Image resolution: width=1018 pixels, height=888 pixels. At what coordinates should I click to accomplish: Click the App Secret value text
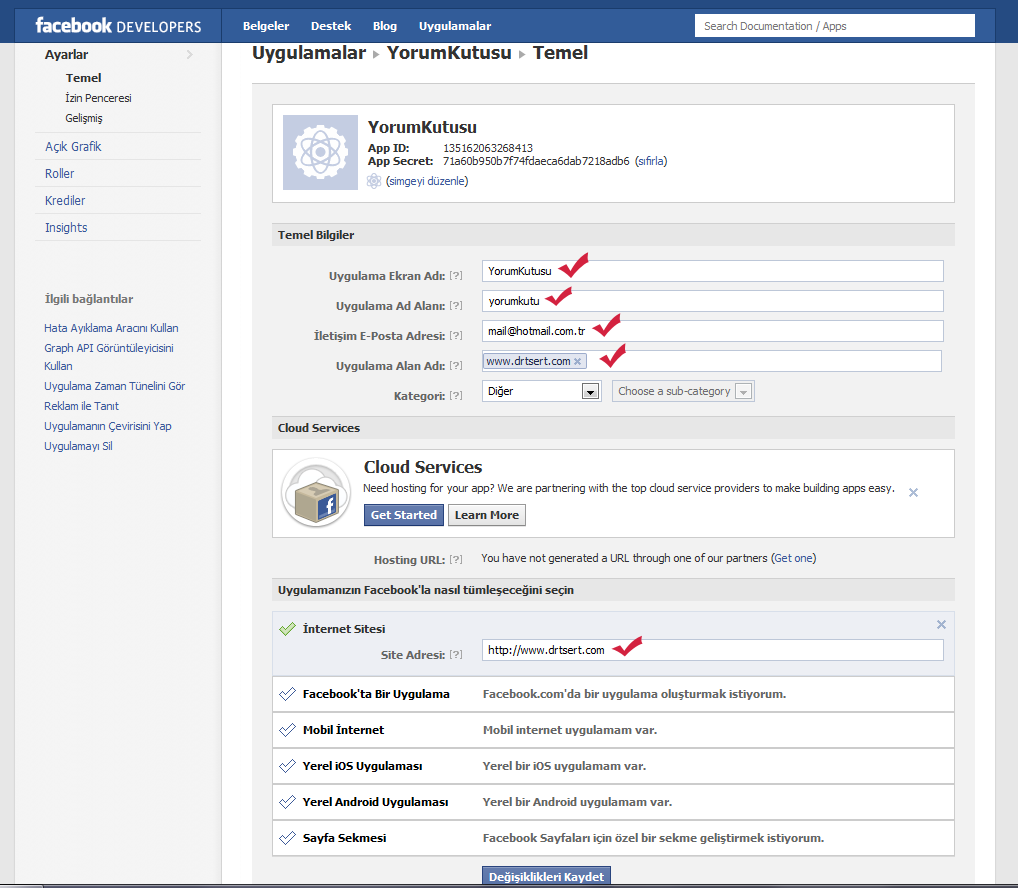(x=536, y=161)
